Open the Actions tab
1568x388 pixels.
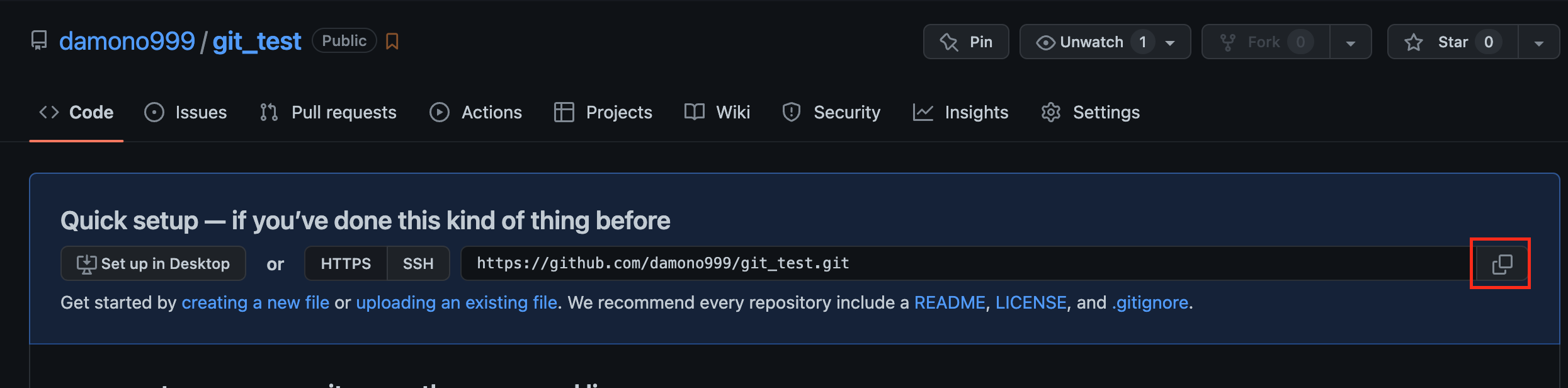point(476,112)
